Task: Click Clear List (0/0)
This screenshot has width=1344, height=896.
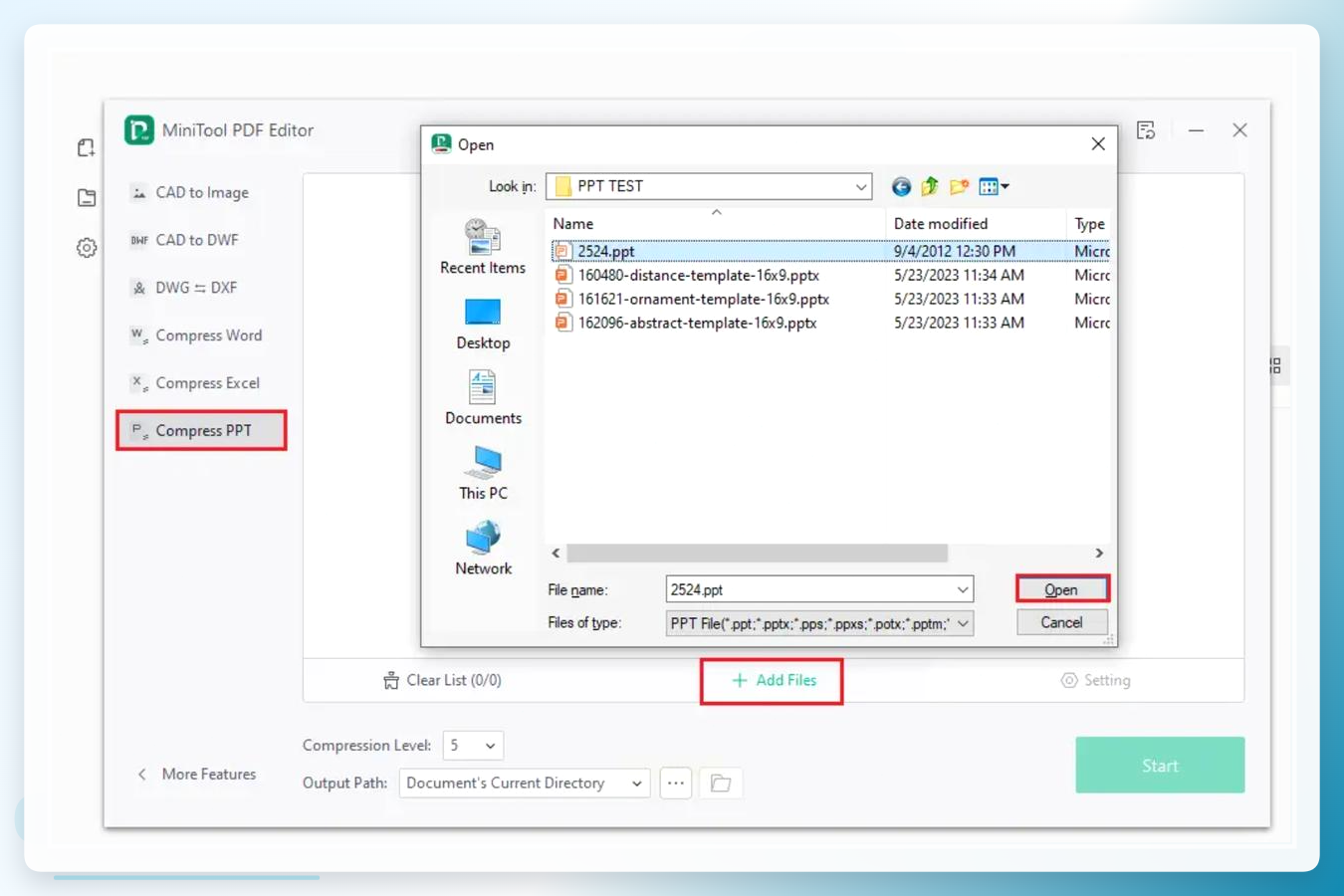Action: [x=442, y=681]
